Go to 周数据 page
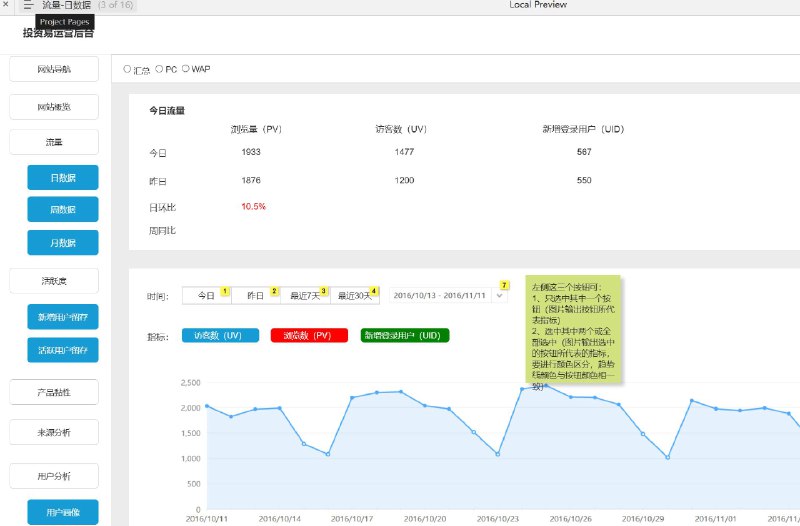This screenshot has width=800, height=526. click(63, 209)
